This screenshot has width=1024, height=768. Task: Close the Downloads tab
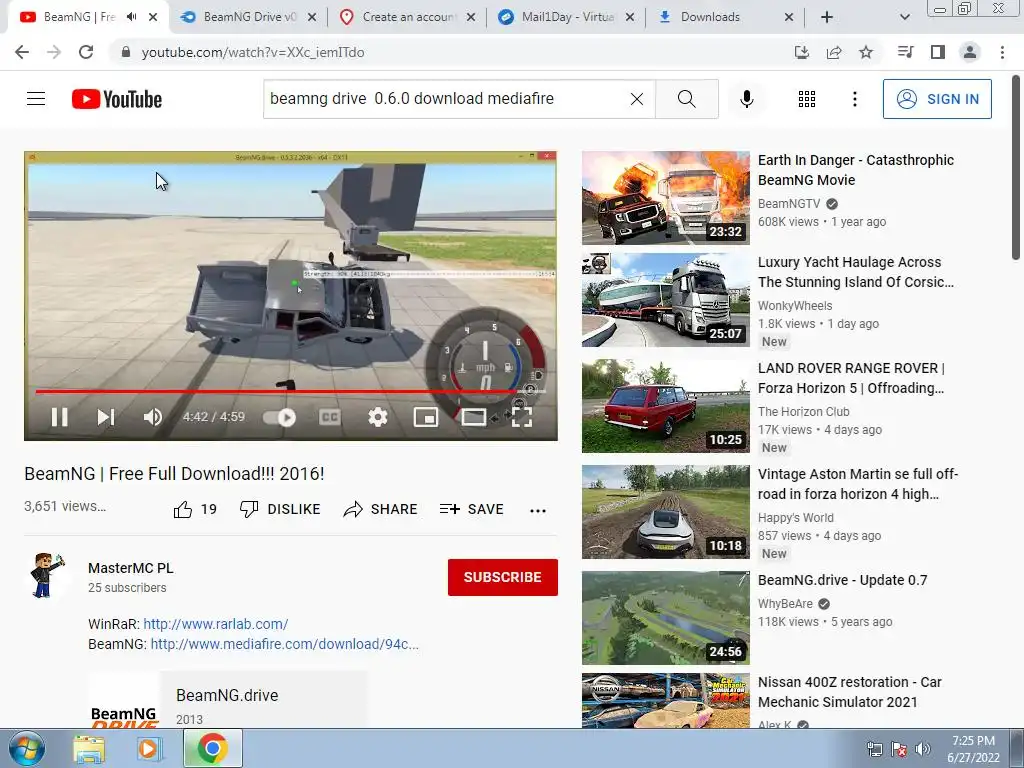pyautogui.click(x=789, y=17)
